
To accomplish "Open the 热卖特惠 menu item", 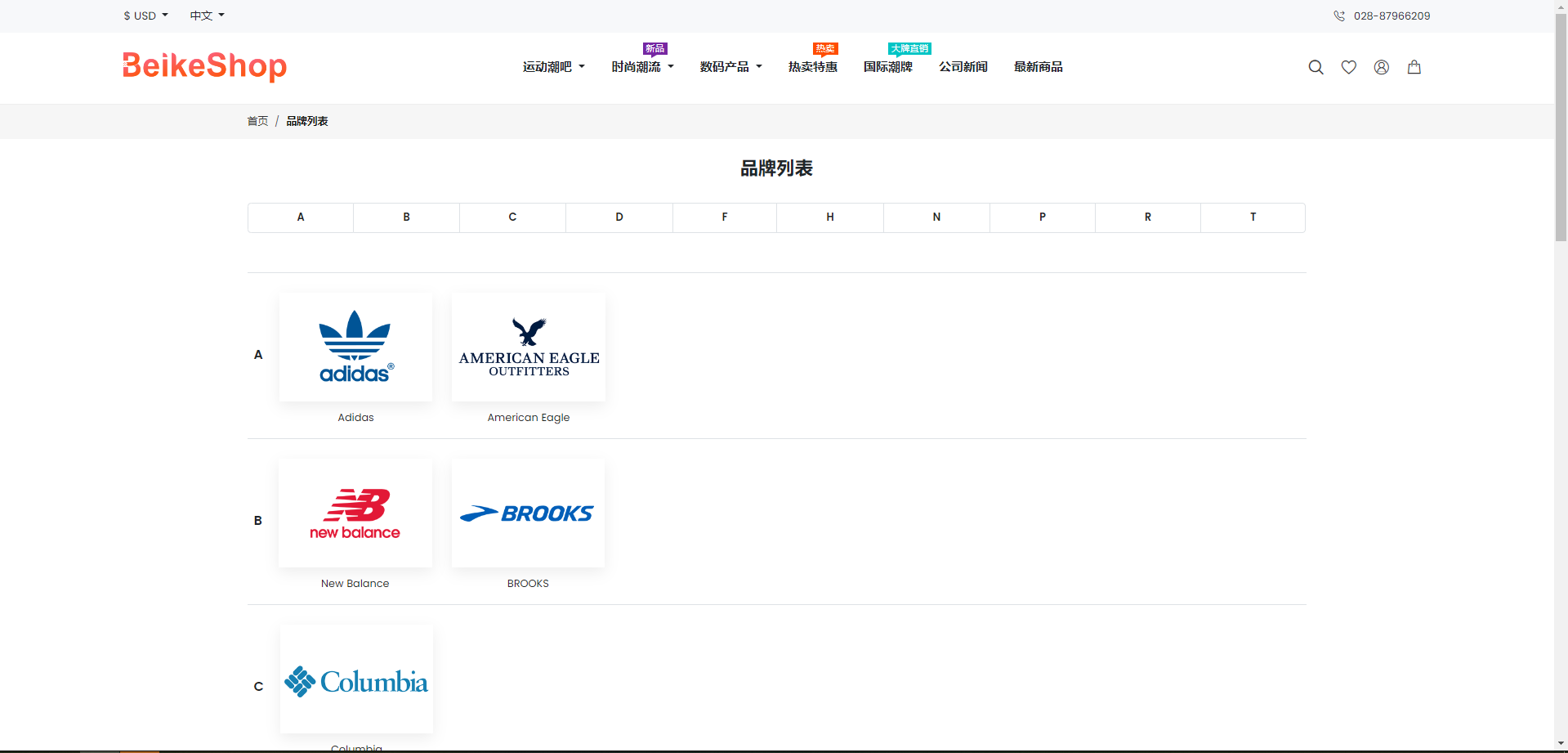I will [812, 67].
